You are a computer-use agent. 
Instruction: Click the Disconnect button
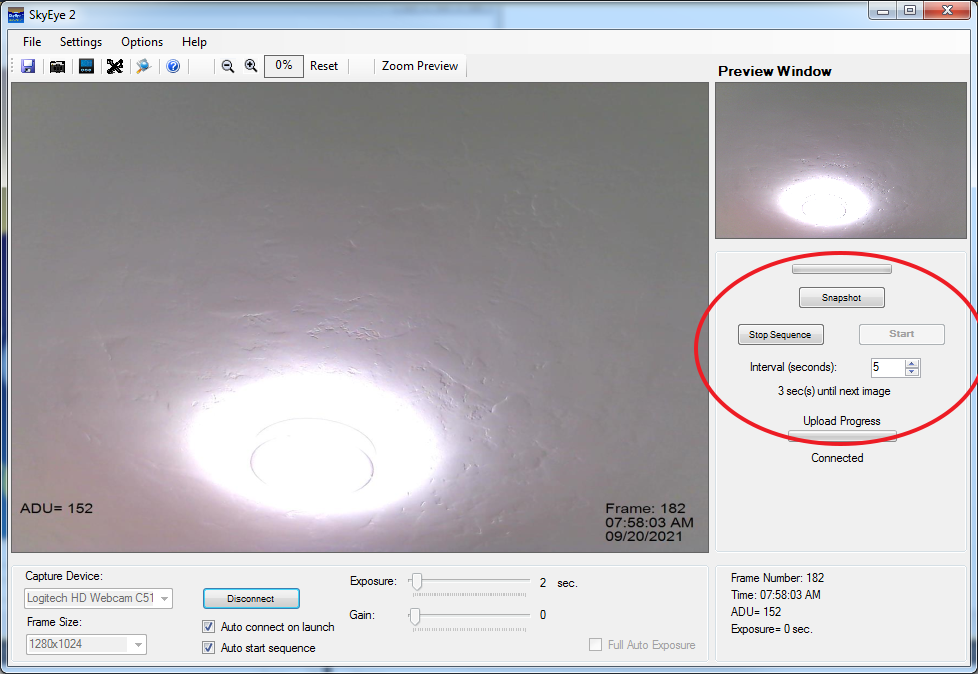pos(251,599)
